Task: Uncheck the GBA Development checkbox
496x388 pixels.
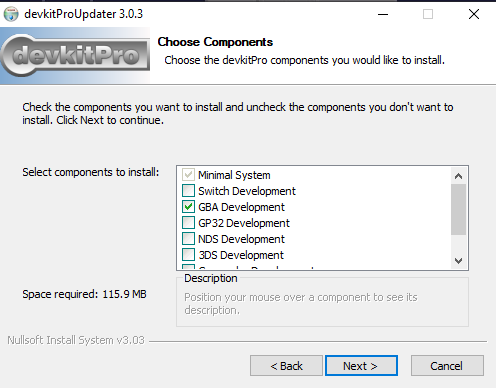Action: coord(188,207)
